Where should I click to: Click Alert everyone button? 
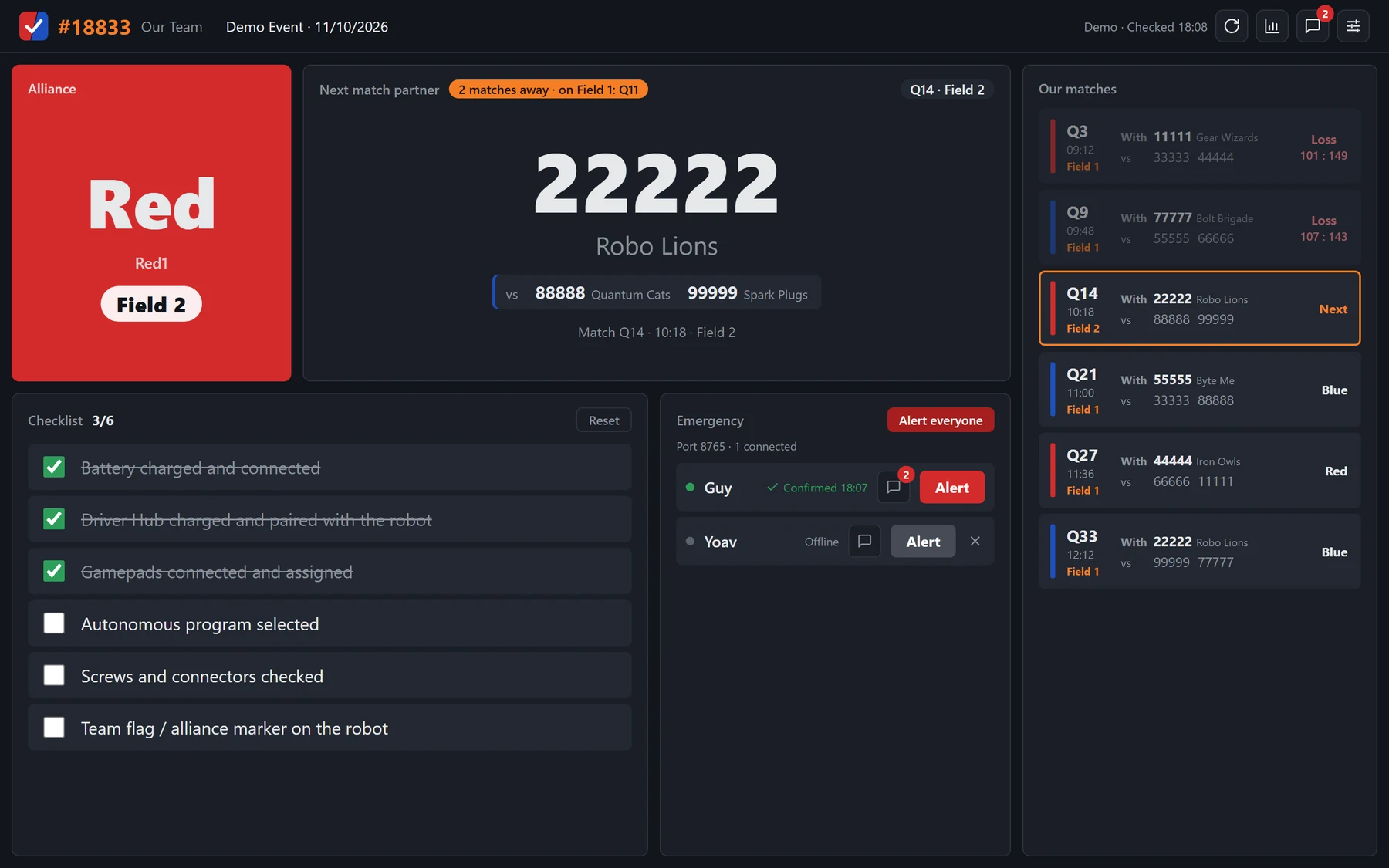(x=941, y=420)
